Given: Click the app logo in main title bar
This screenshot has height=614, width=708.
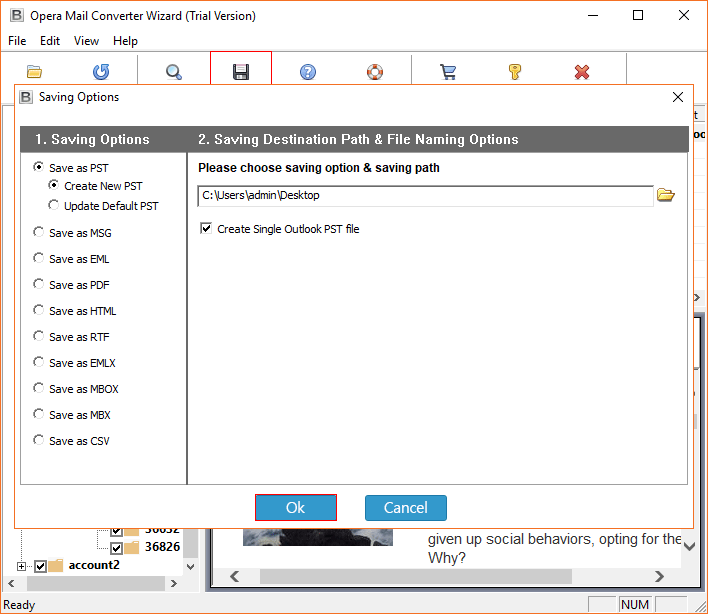Looking at the screenshot, I should point(17,15).
